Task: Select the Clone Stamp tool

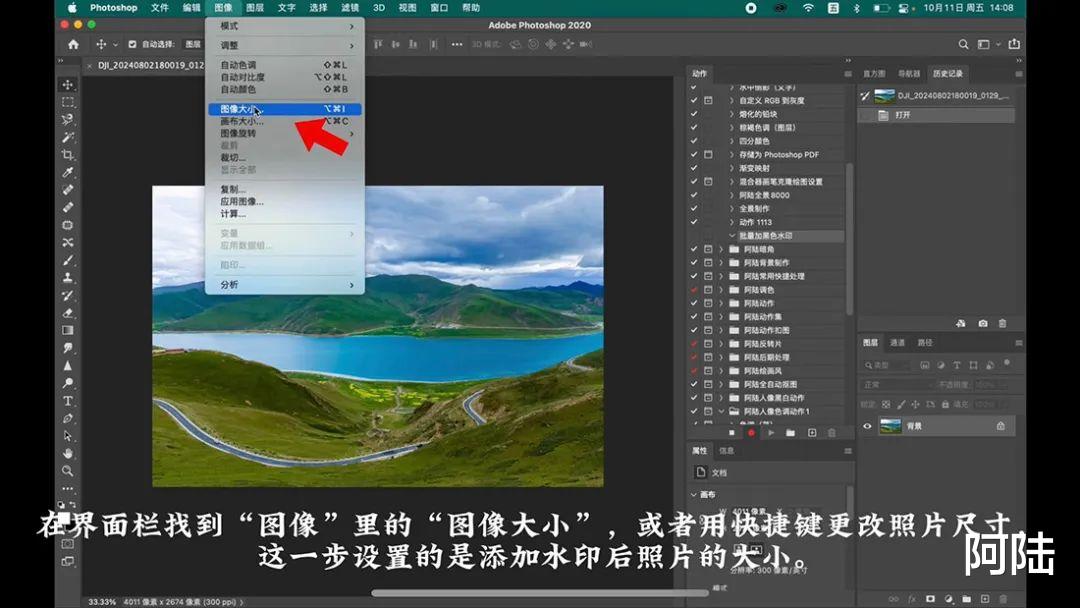Action: (x=68, y=277)
